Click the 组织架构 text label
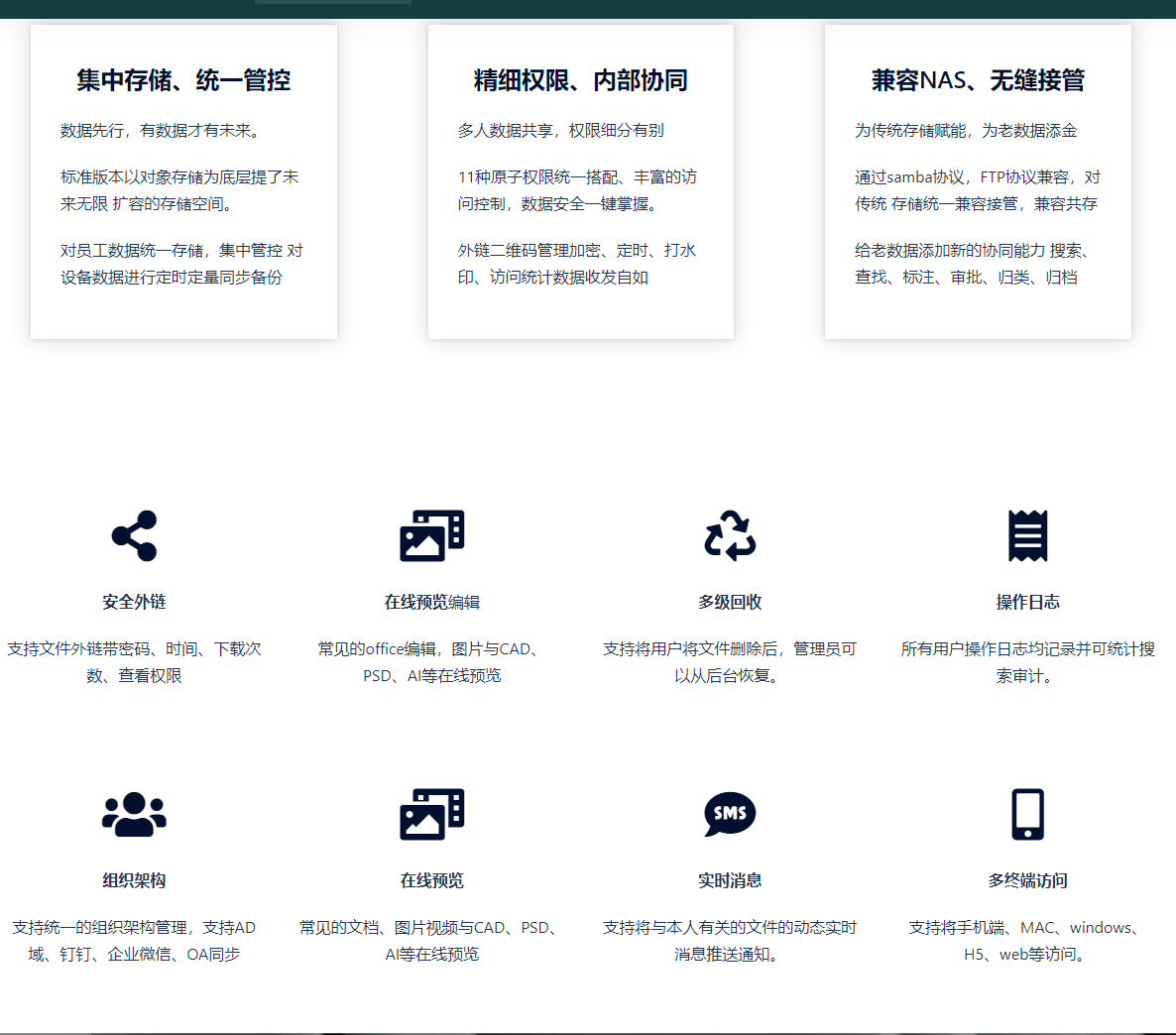 coord(135,879)
